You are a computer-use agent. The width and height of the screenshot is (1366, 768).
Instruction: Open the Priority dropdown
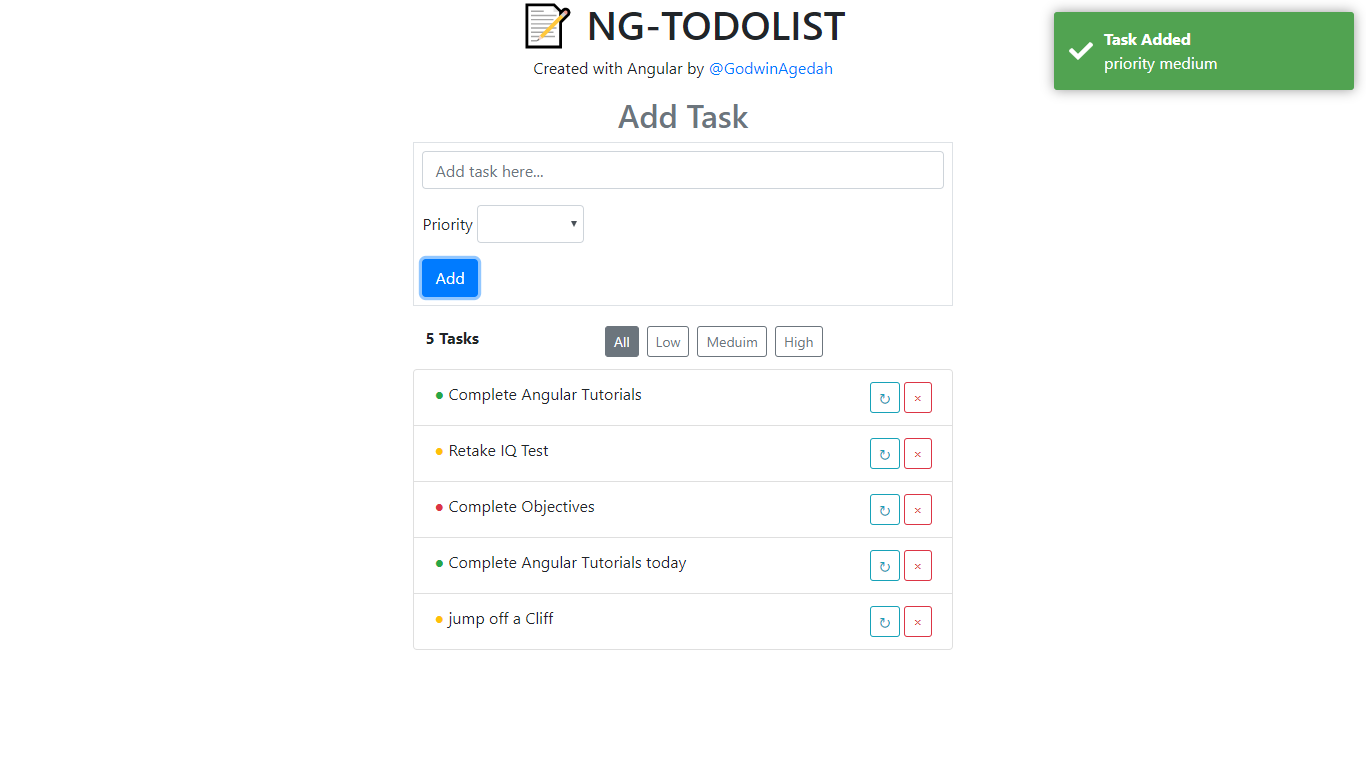(530, 224)
